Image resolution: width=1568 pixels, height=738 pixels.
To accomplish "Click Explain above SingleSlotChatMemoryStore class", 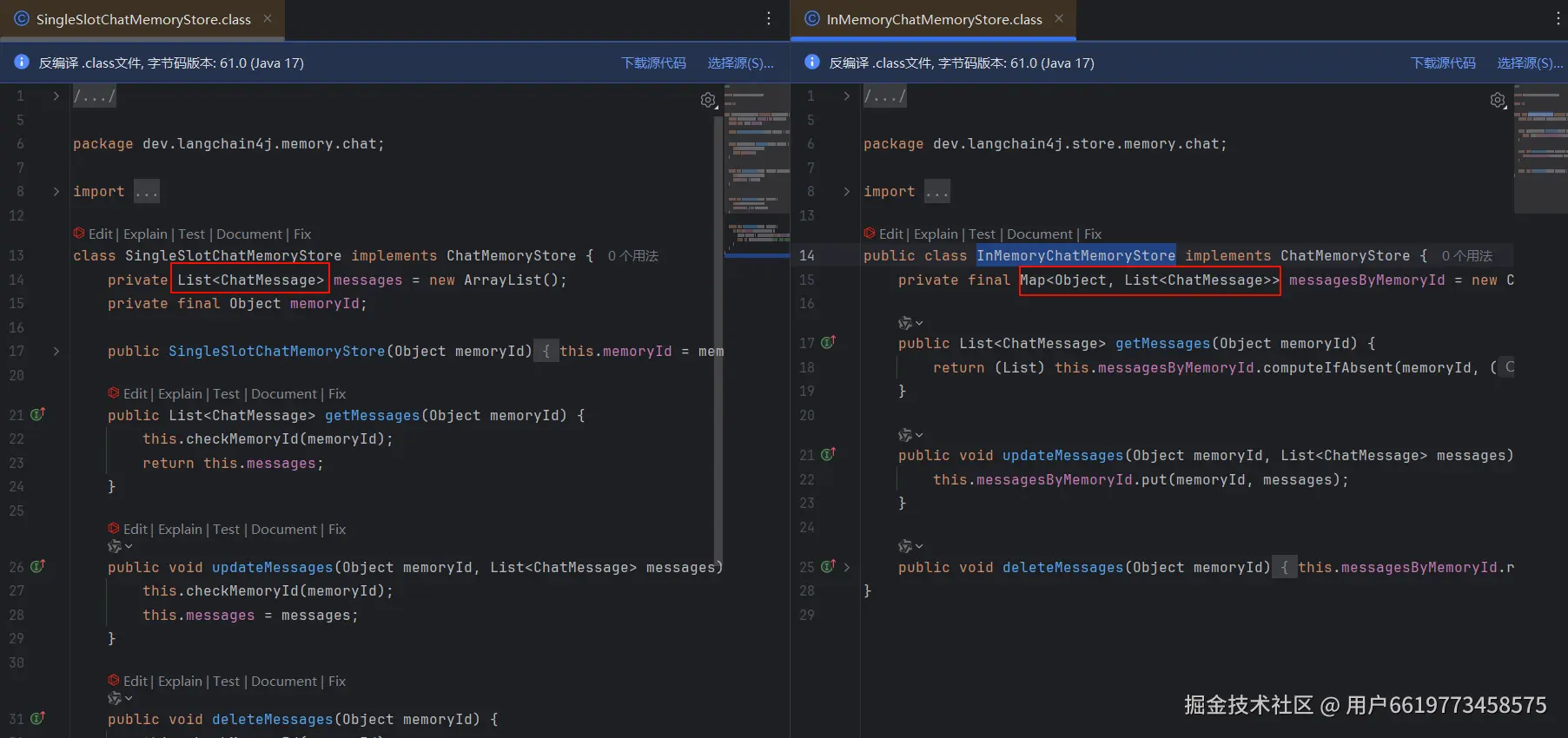I will click(x=145, y=234).
